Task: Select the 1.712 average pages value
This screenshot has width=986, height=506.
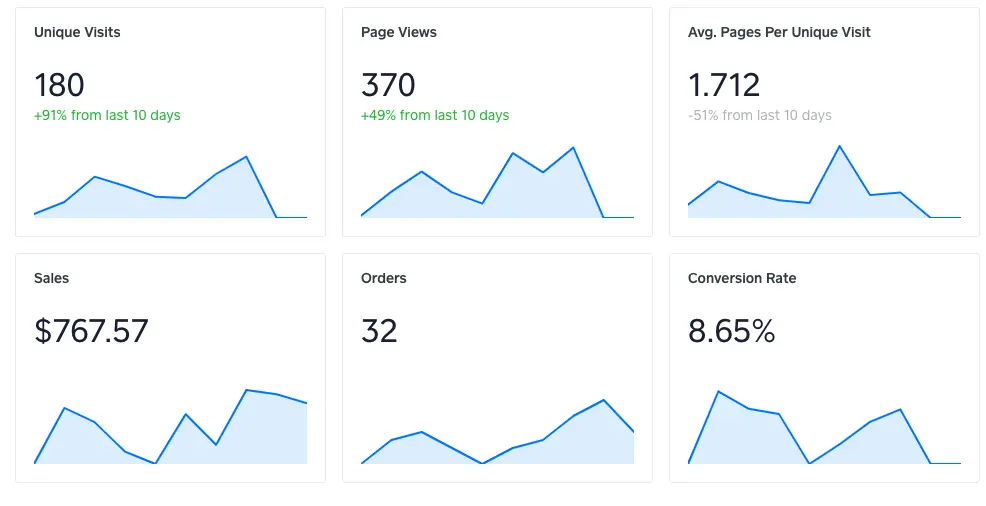Action: 724,85
